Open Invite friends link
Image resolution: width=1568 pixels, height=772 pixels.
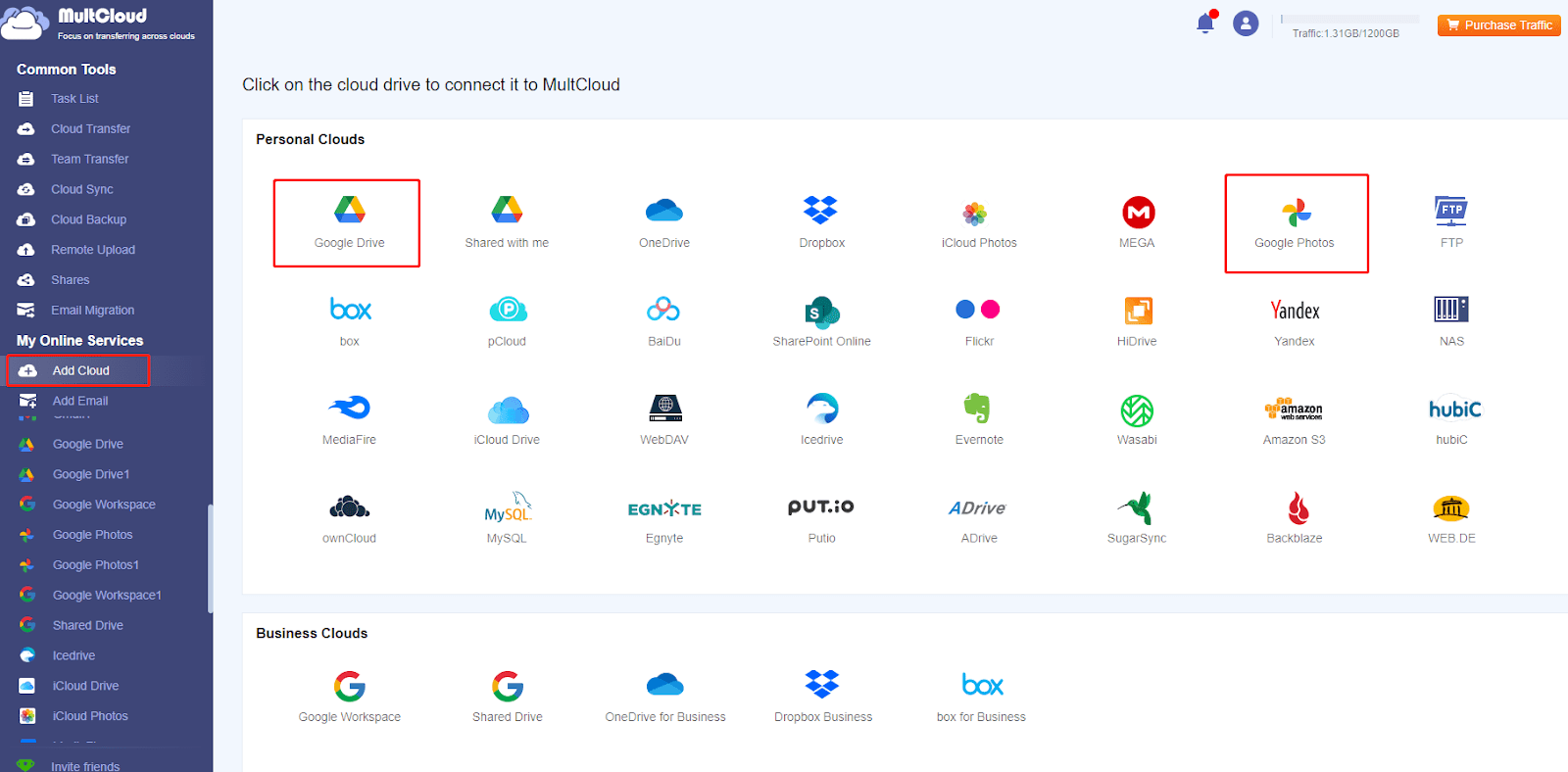(85, 766)
